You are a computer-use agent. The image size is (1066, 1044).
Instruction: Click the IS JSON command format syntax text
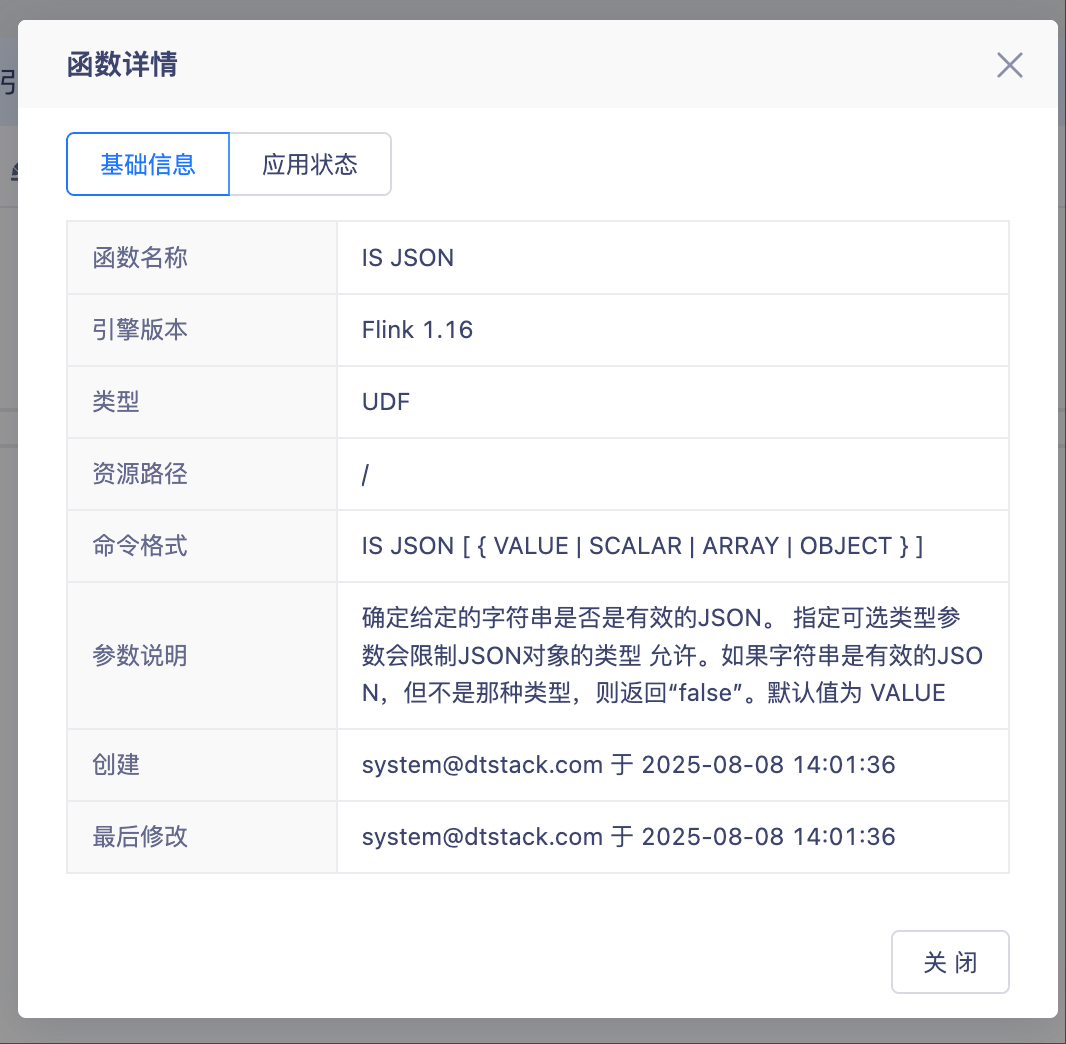pyautogui.click(x=642, y=546)
